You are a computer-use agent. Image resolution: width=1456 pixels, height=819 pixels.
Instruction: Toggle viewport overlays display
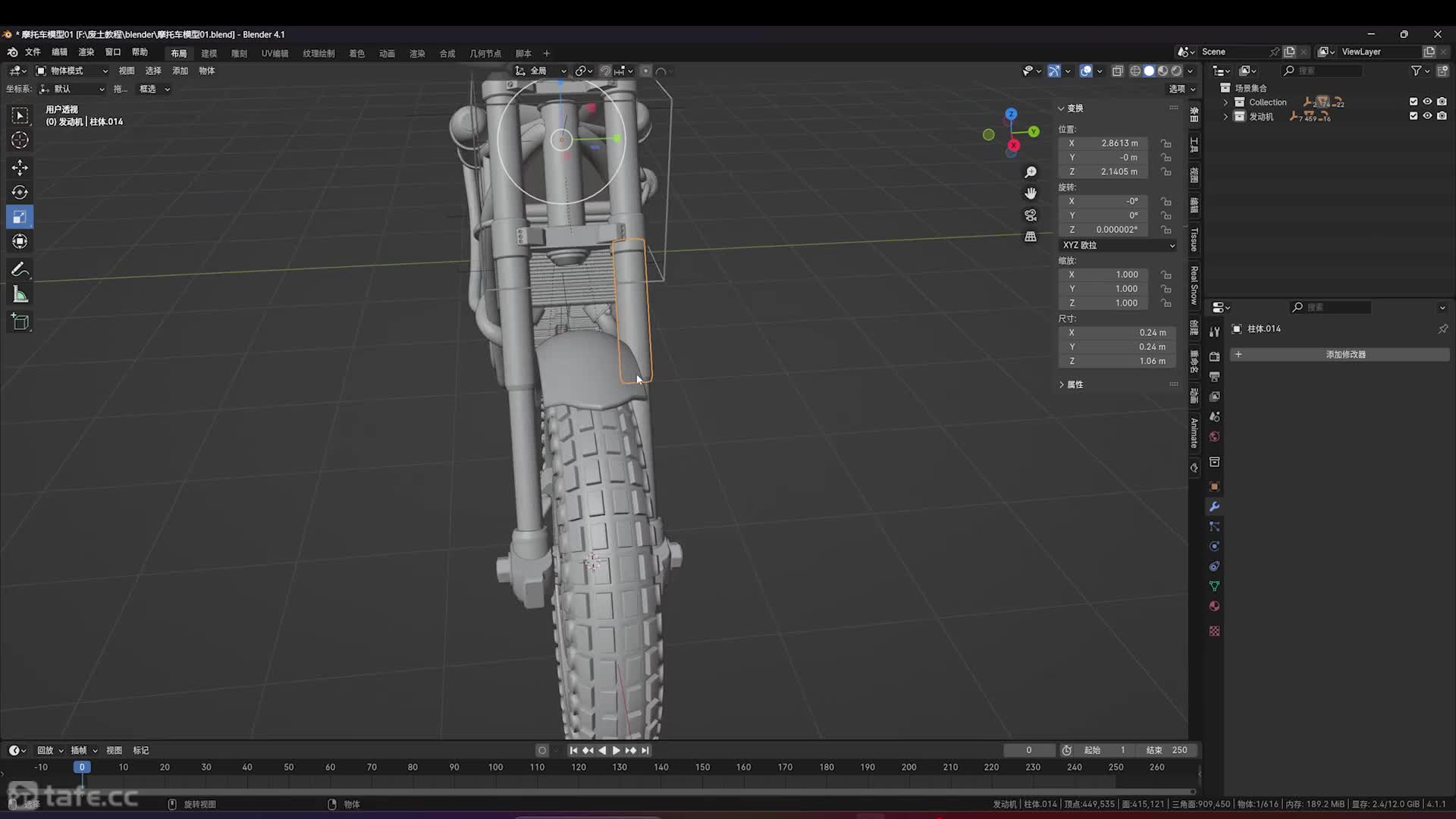[x=1086, y=71]
